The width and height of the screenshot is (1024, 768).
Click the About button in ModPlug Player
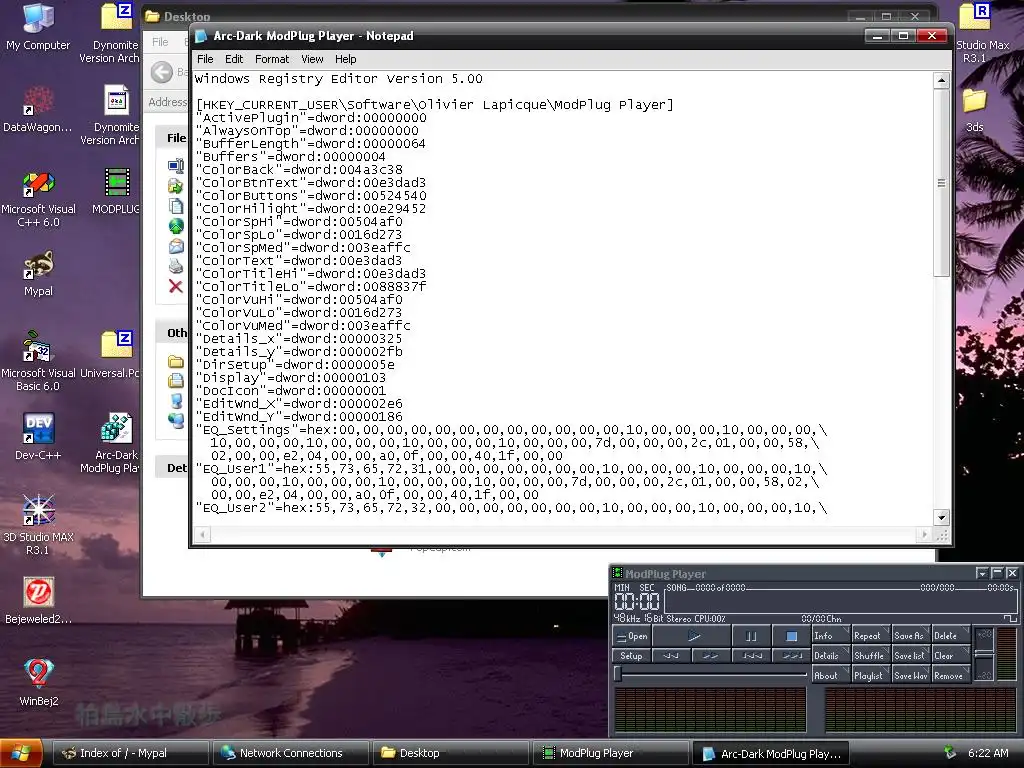tap(831, 675)
